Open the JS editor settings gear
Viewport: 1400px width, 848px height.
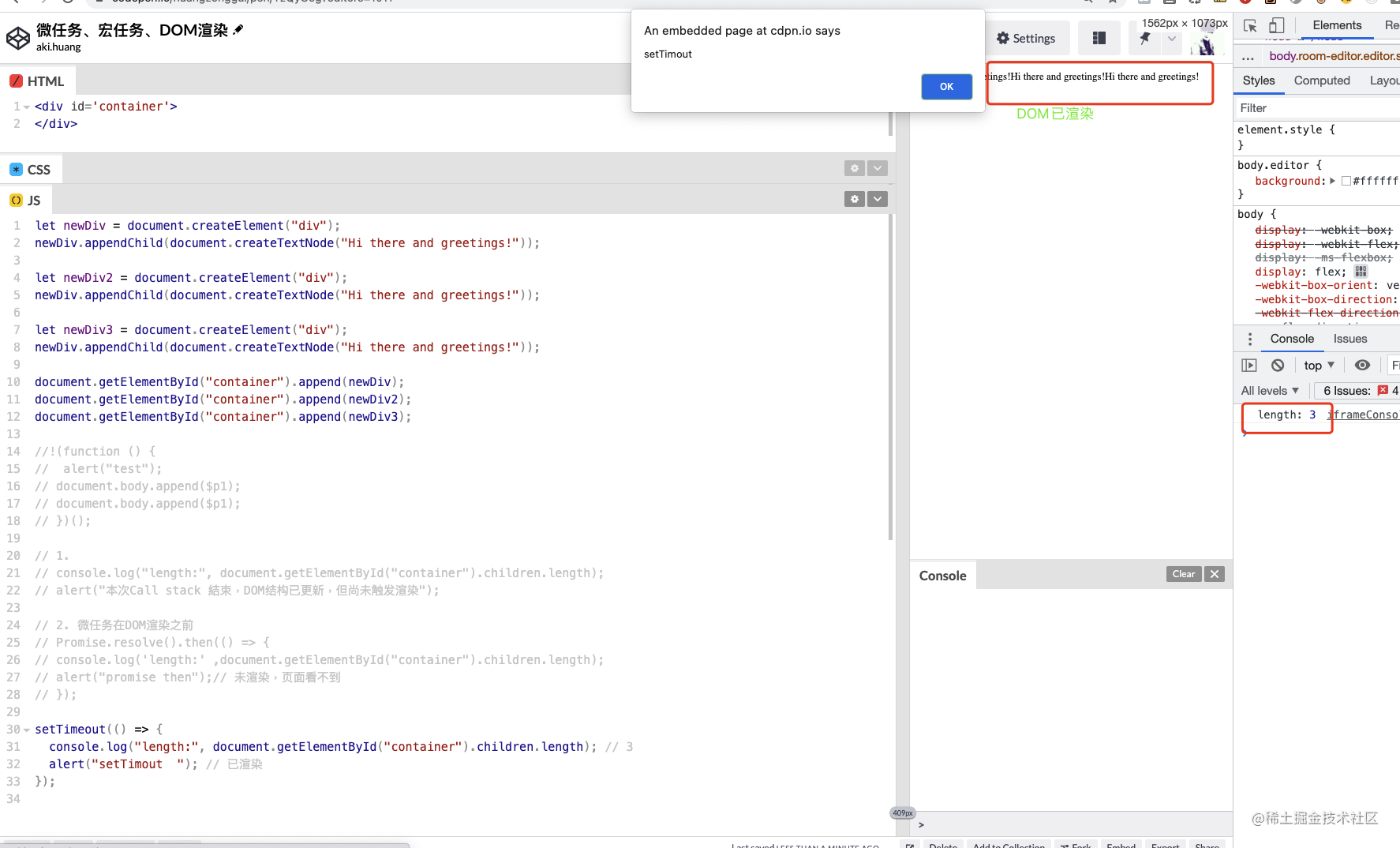854,199
